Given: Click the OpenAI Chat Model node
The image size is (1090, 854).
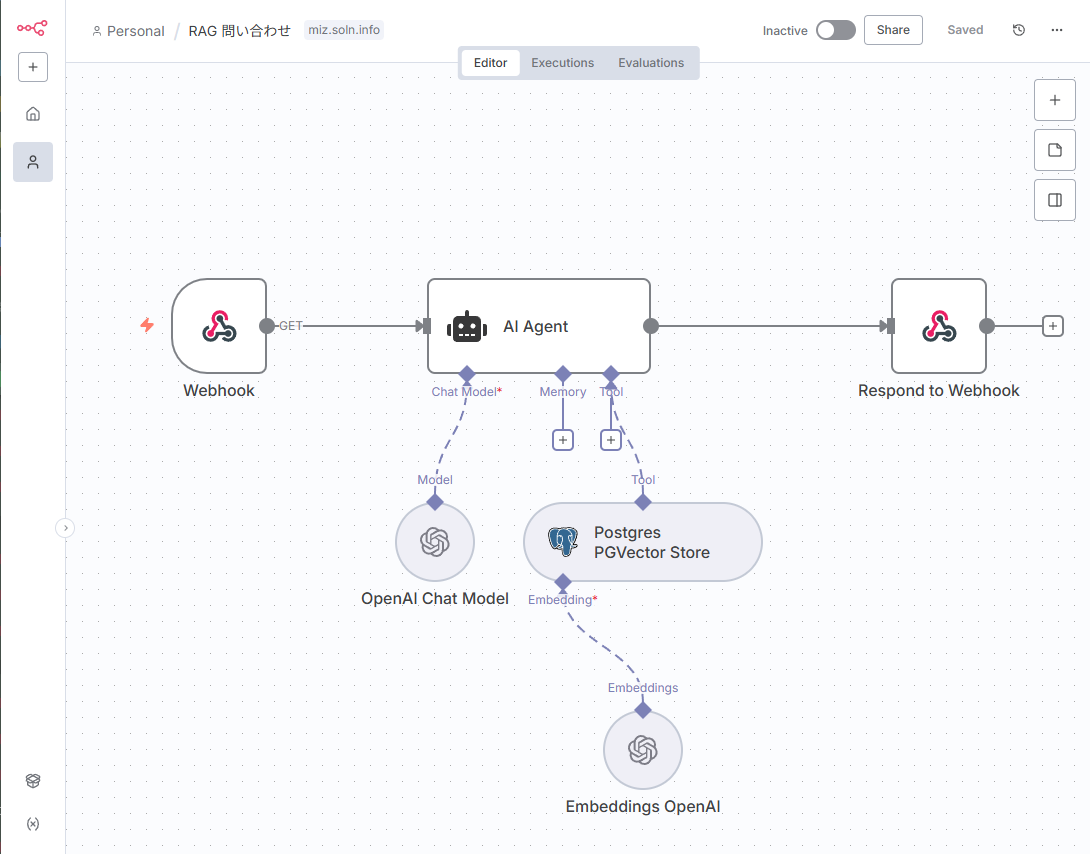Looking at the screenshot, I should coord(434,542).
